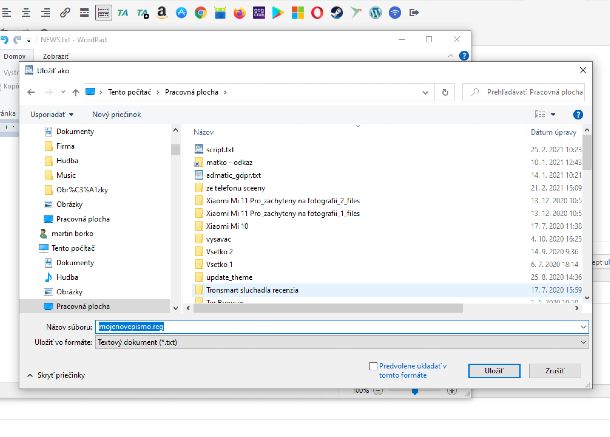610x437 pixels.
Task: Open the Usporiadať dropdown menu
Action: coord(52,114)
